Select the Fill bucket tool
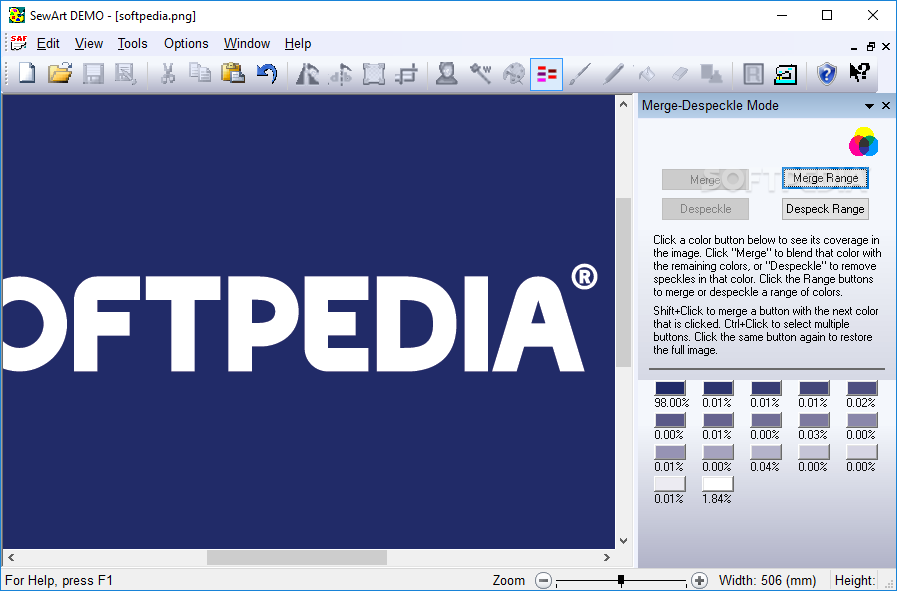 coord(646,74)
